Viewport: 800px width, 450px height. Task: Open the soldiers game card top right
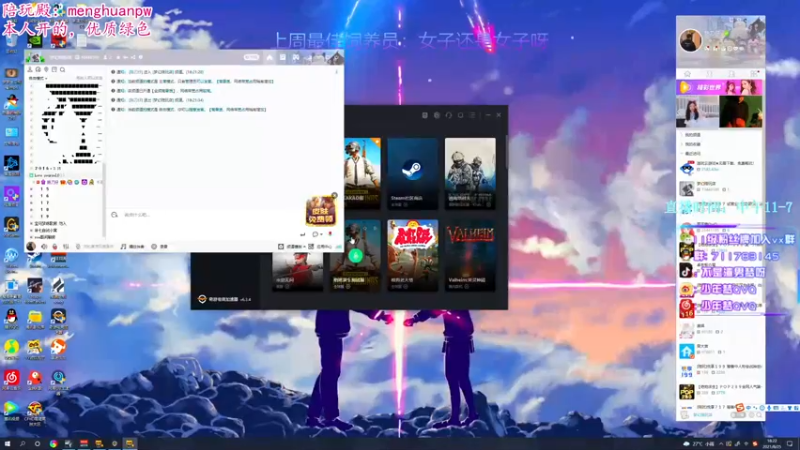(x=470, y=173)
